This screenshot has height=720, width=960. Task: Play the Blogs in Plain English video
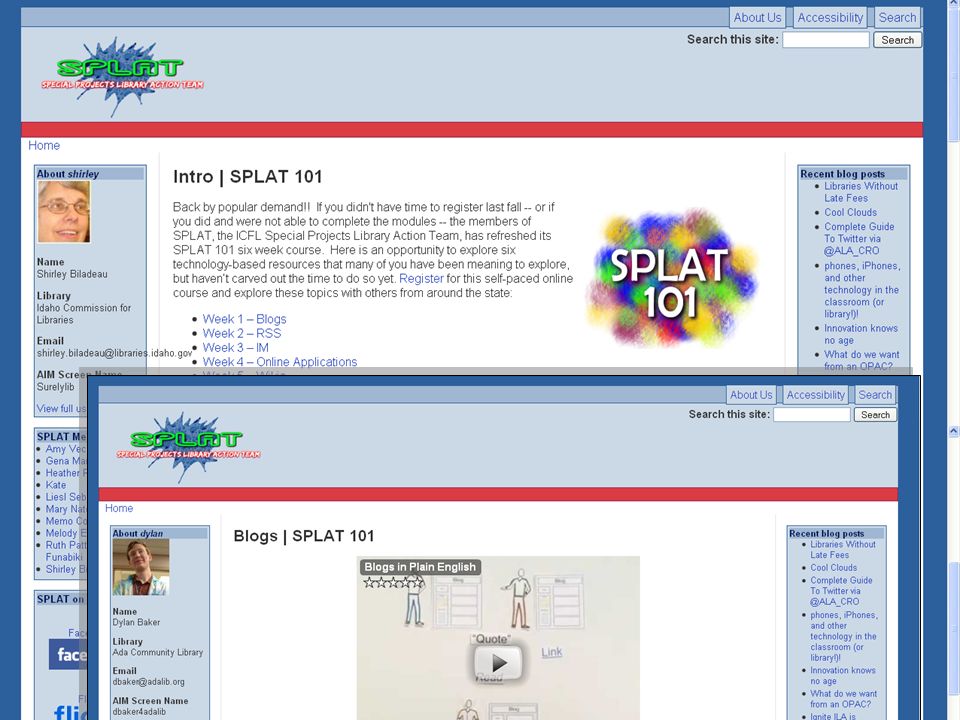[498, 662]
